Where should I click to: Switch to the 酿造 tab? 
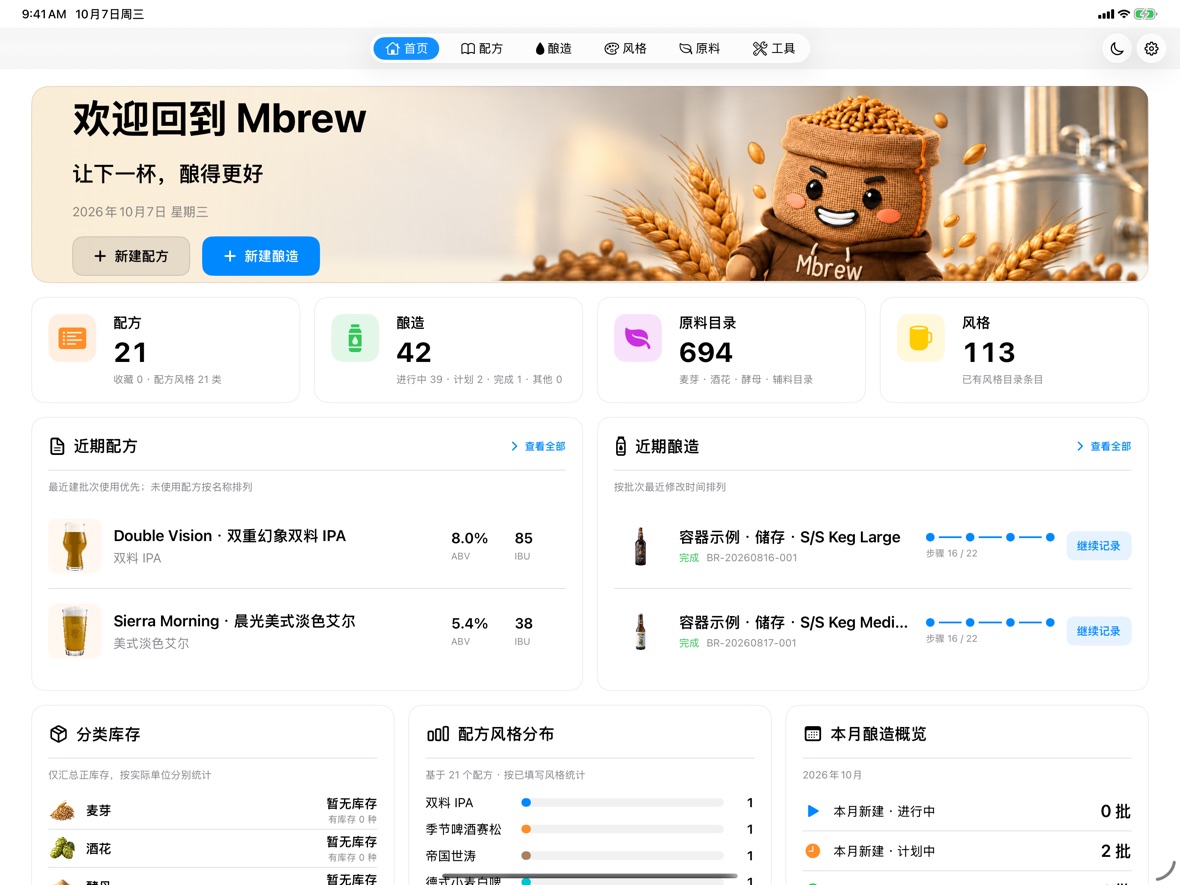[553, 48]
